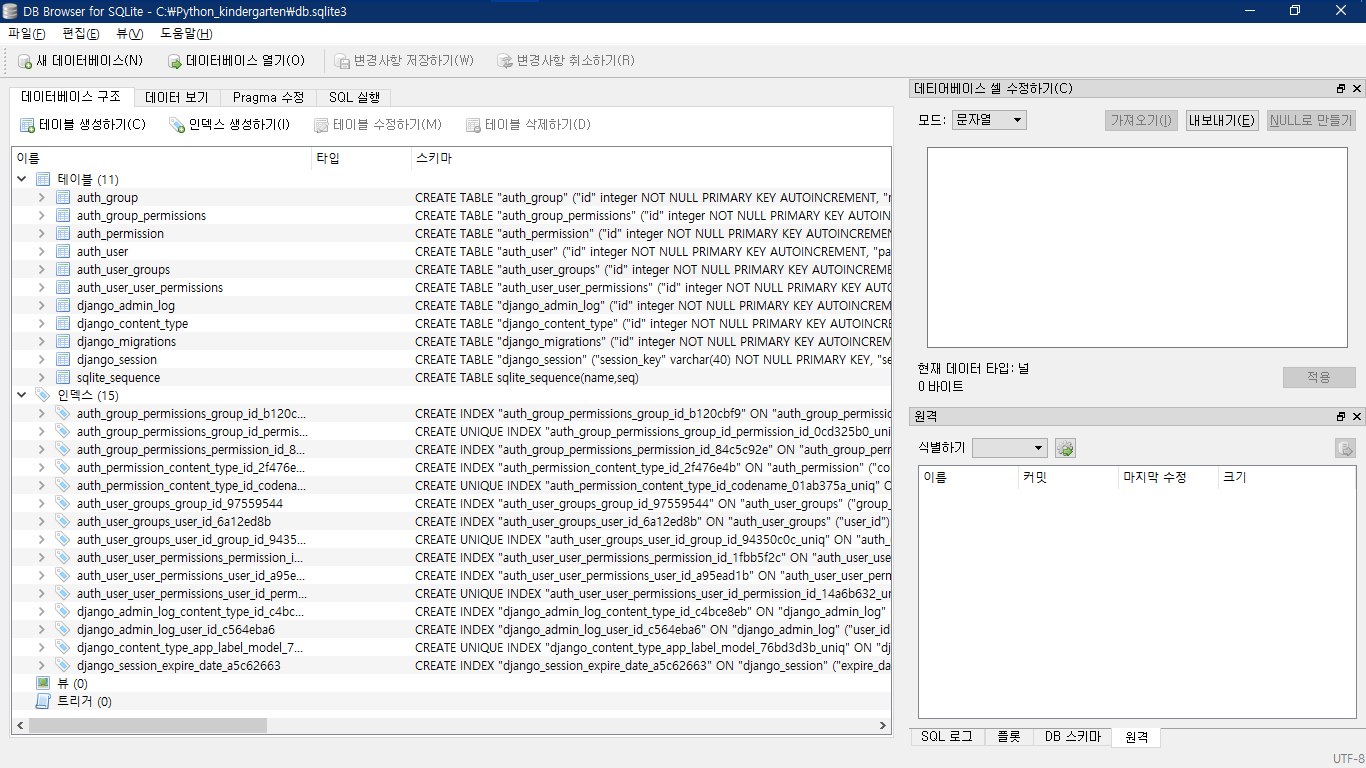Click the 트리거 (0) triggers icon
Viewport: 1366px width, 768px height.
pos(43,701)
